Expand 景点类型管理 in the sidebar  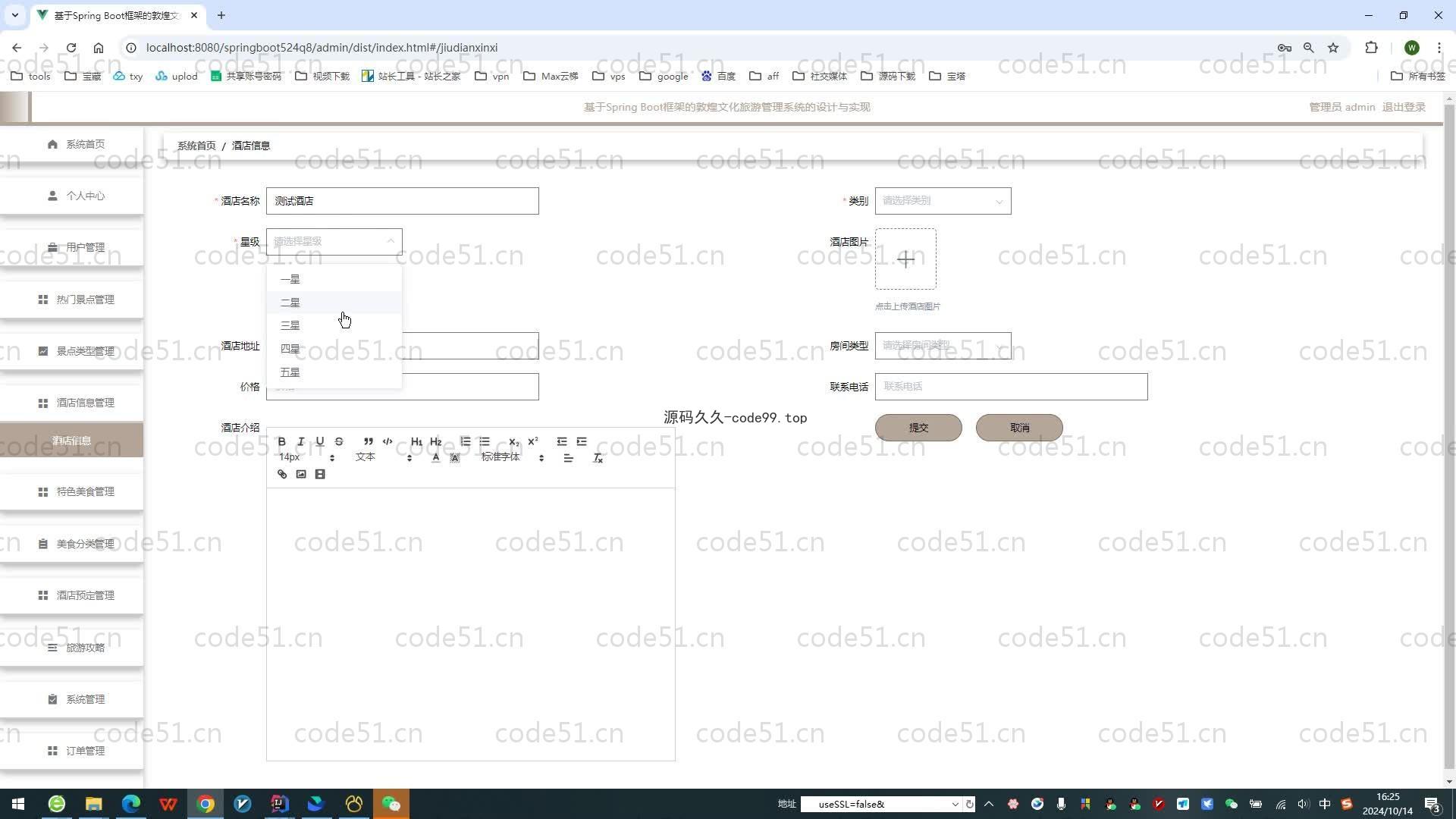(x=71, y=351)
